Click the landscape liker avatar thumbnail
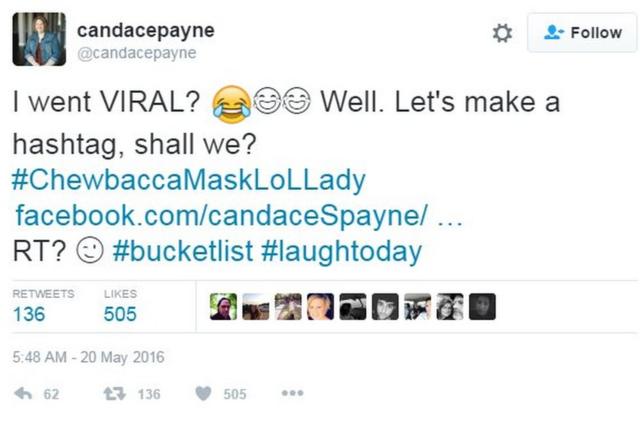 tap(256, 306)
